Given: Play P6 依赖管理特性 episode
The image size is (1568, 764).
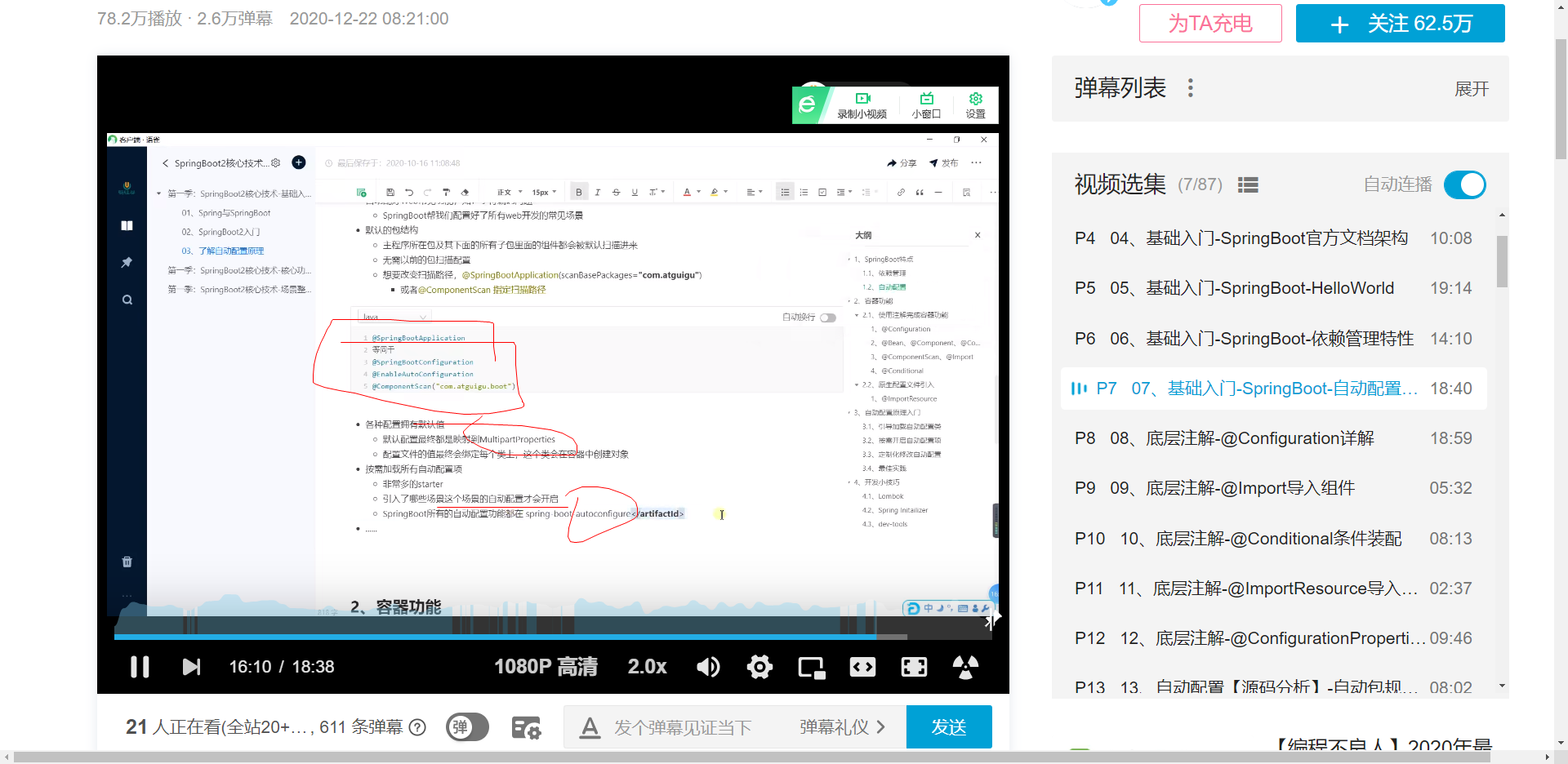Looking at the screenshot, I should (1273, 339).
